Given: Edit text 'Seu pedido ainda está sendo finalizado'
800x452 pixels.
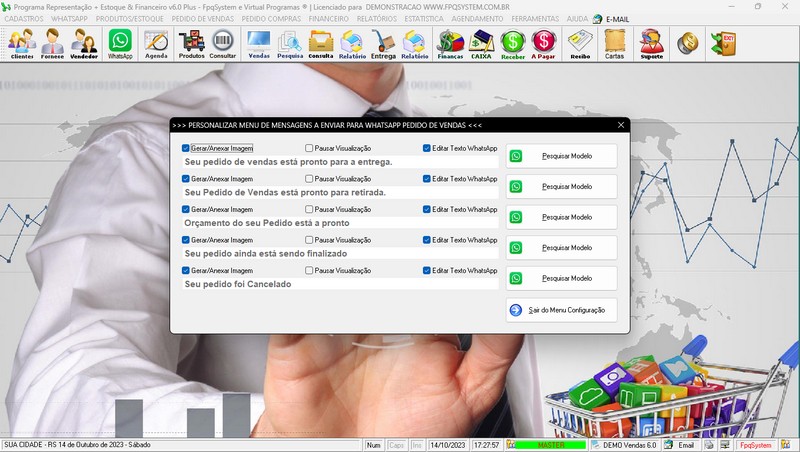Looking at the screenshot, I should [x=340, y=254].
